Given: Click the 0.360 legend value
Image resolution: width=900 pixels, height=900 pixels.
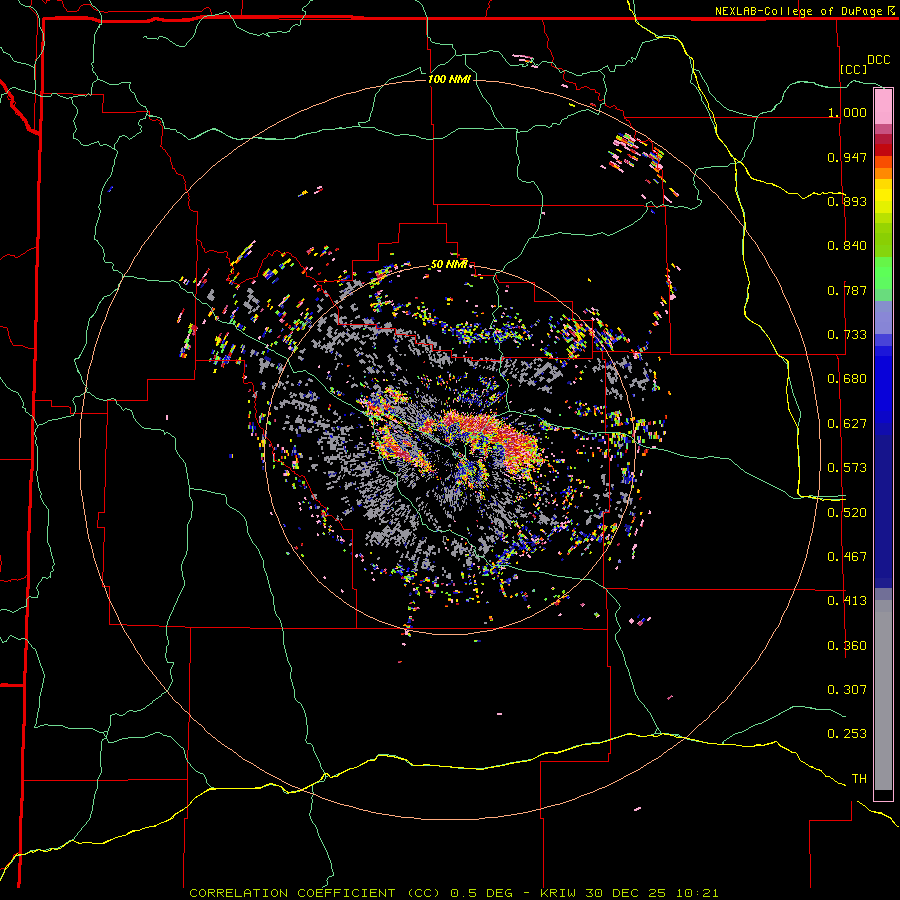Looking at the screenshot, I should pos(847,646).
